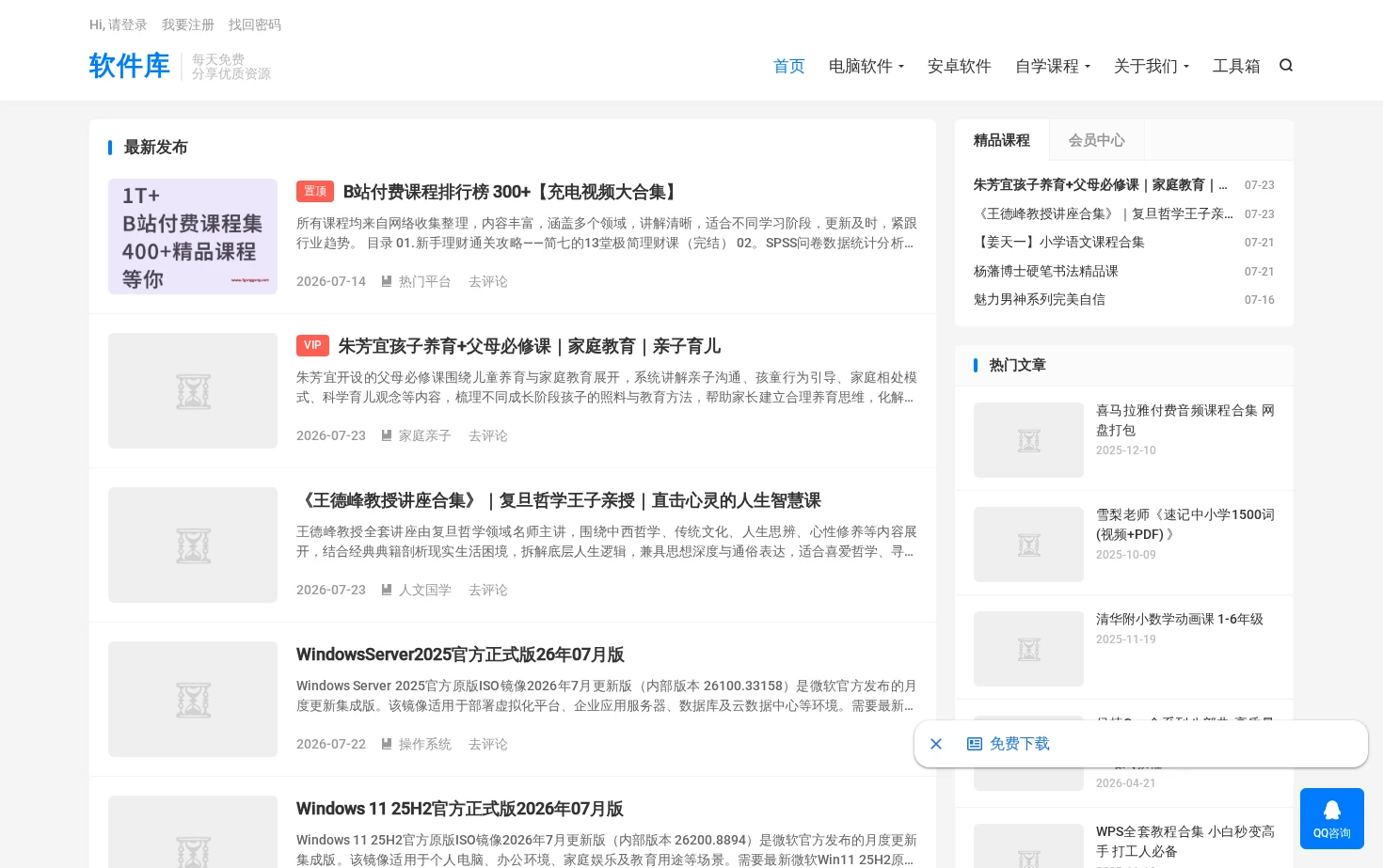
Task: Expand the 电脑软件 dropdown menu
Action: (866, 66)
